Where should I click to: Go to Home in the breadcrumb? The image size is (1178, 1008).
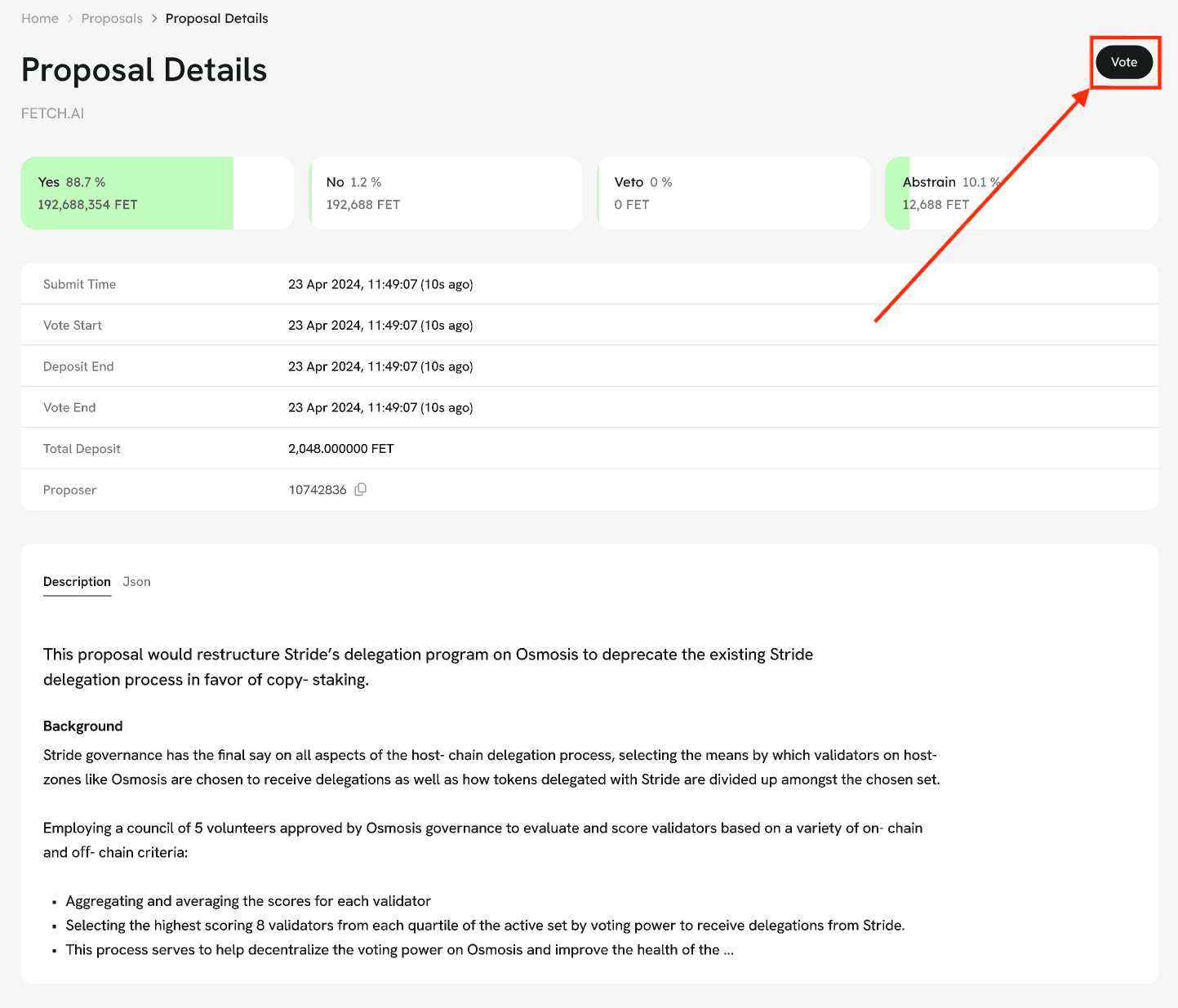point(39,18)
